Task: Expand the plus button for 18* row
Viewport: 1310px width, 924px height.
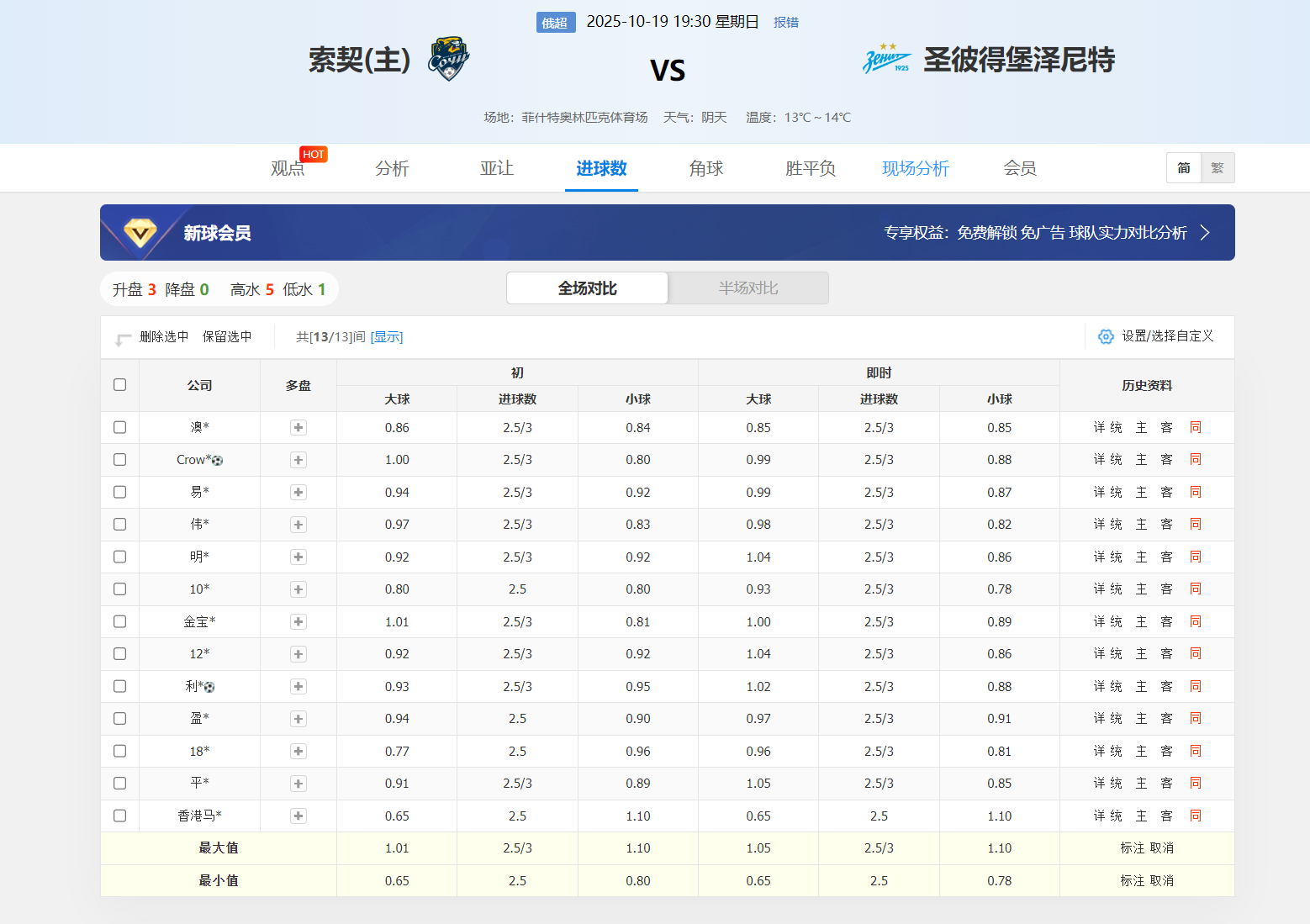Action: (298, 752)
